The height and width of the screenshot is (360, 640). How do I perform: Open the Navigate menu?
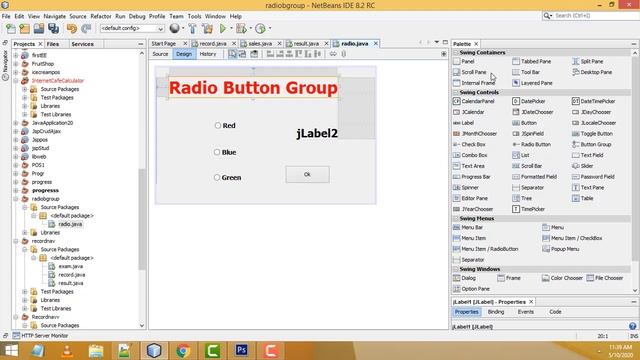pyautogui.click(x=55, y=16)
